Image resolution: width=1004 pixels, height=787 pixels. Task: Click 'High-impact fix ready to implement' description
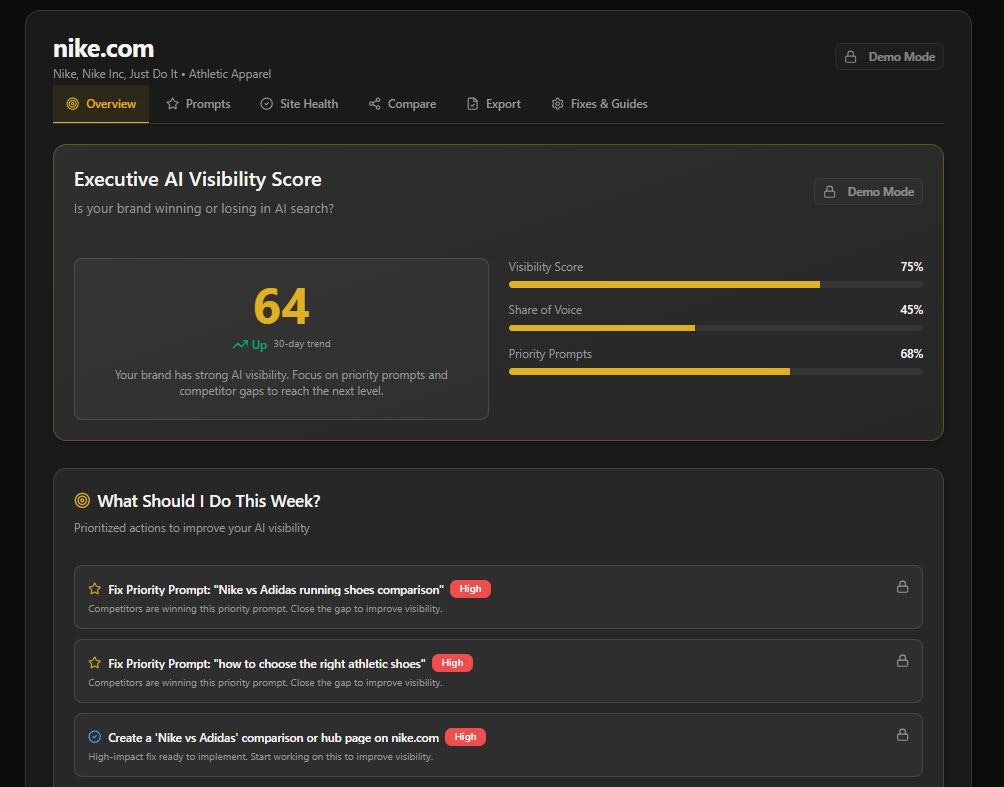[261, 757]
